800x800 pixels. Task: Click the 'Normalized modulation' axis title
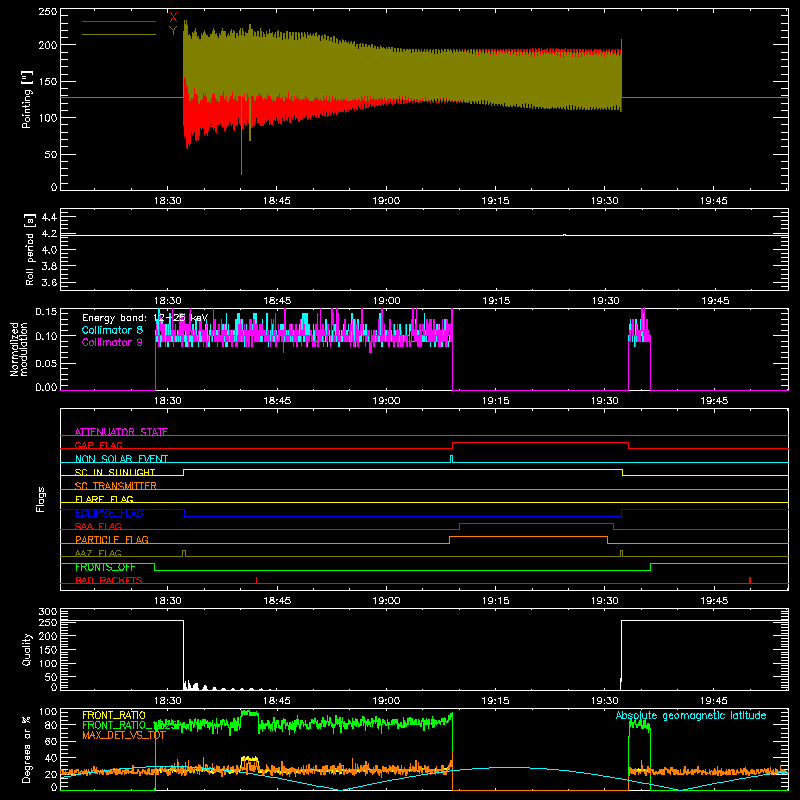pyautogui.click(x=19, y=349)
